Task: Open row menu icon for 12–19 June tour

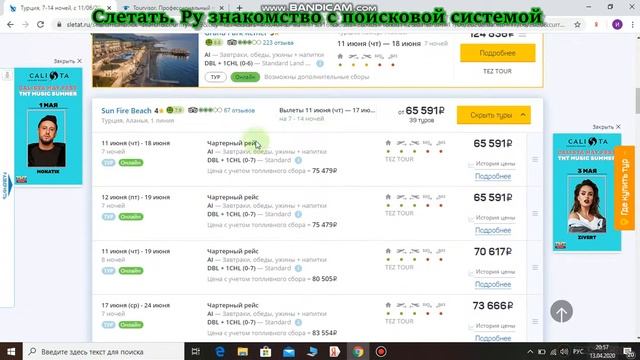Action: point(535,213)
